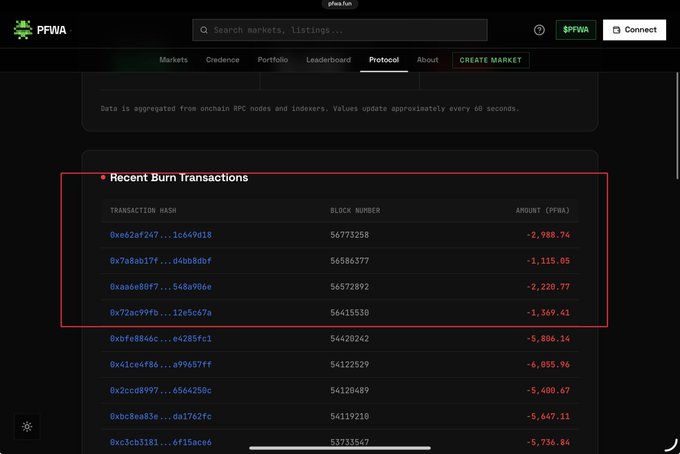Click burn amount -5,806.14
The height and width of the screenshot is (454, 680).
click(548, 339)
